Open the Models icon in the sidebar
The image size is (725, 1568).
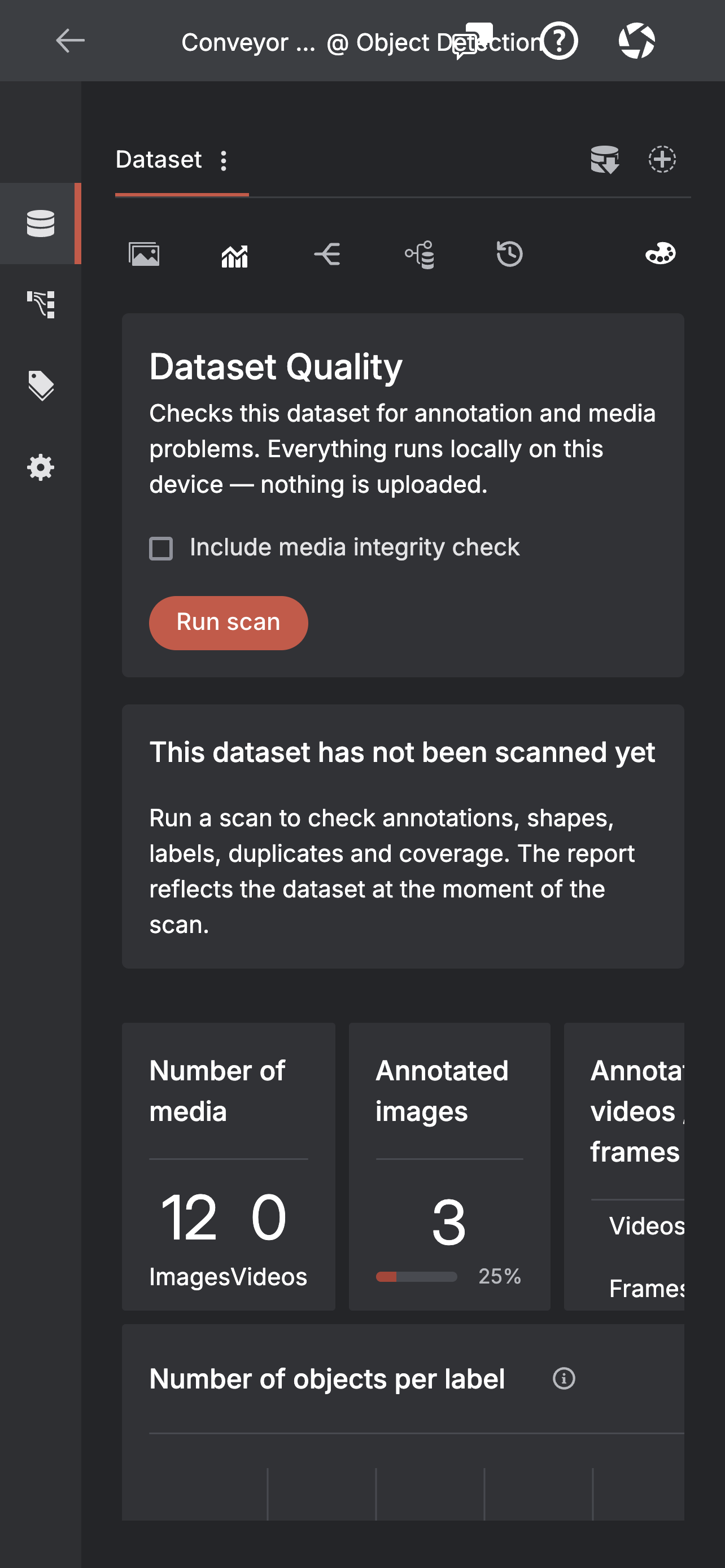click(x=41, y=304)
